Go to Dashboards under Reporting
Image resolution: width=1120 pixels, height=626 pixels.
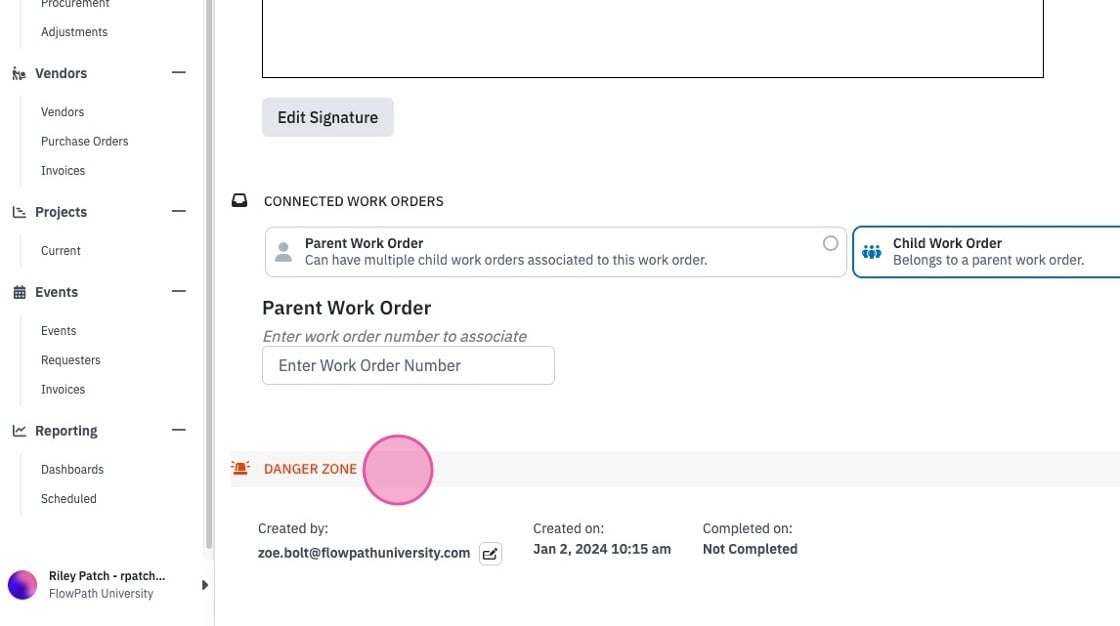[72, 470]
